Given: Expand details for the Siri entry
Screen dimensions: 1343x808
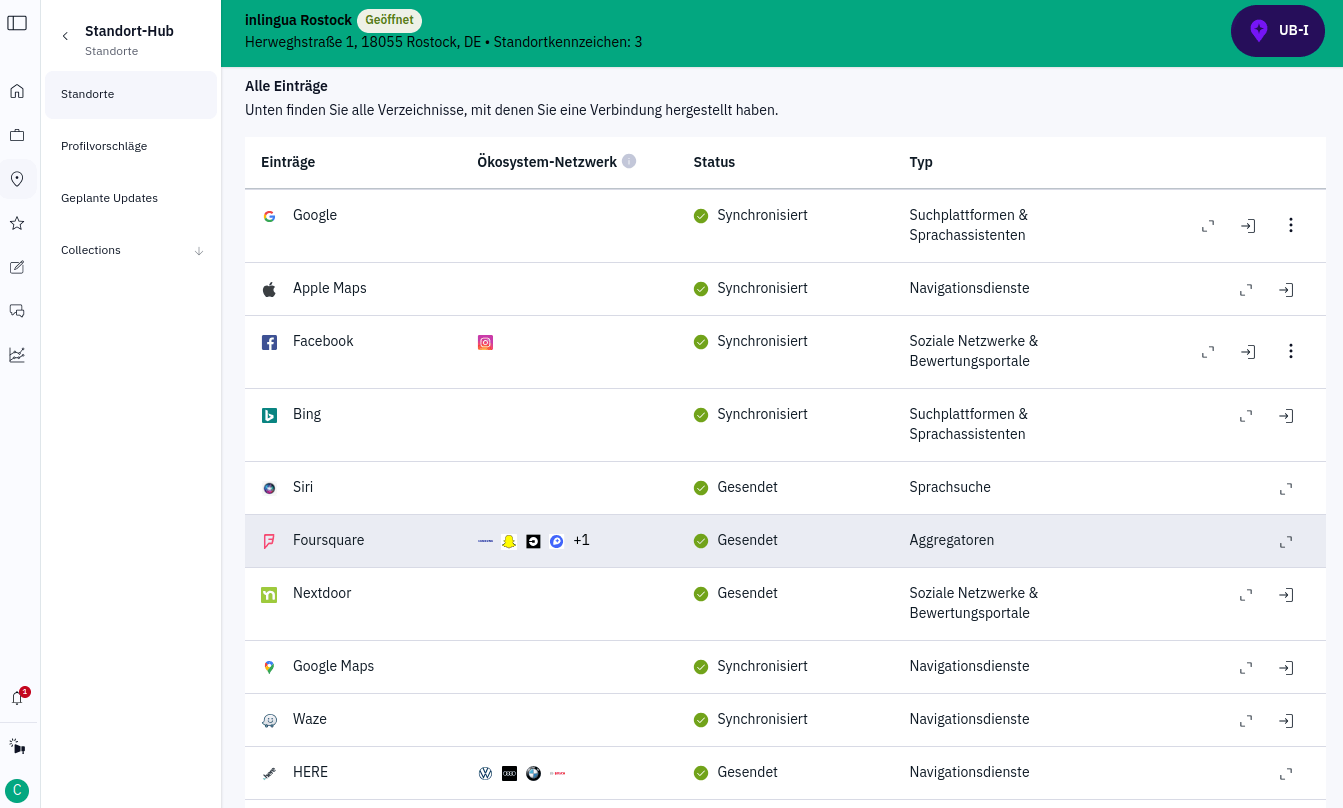Looking at the screenshot, I should coord(1286,489).
